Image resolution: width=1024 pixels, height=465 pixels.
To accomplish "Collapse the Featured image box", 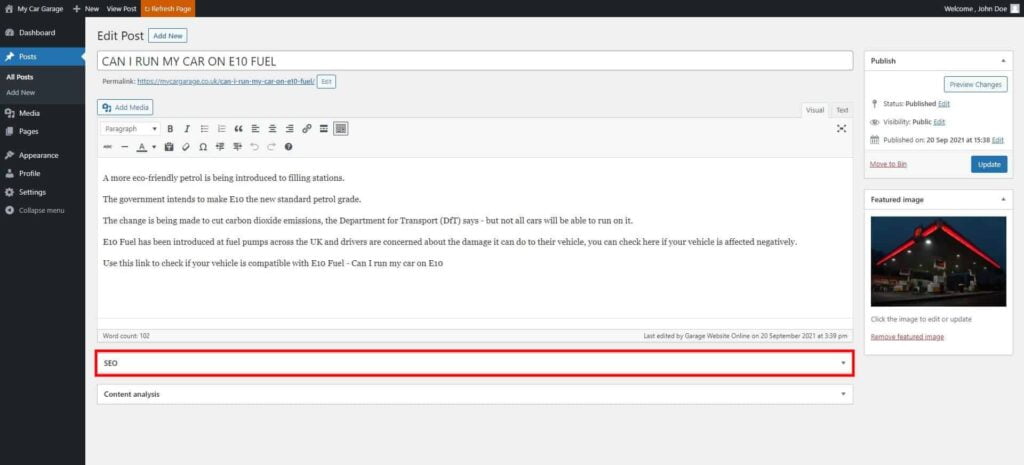I will (x=1002, y=199).
